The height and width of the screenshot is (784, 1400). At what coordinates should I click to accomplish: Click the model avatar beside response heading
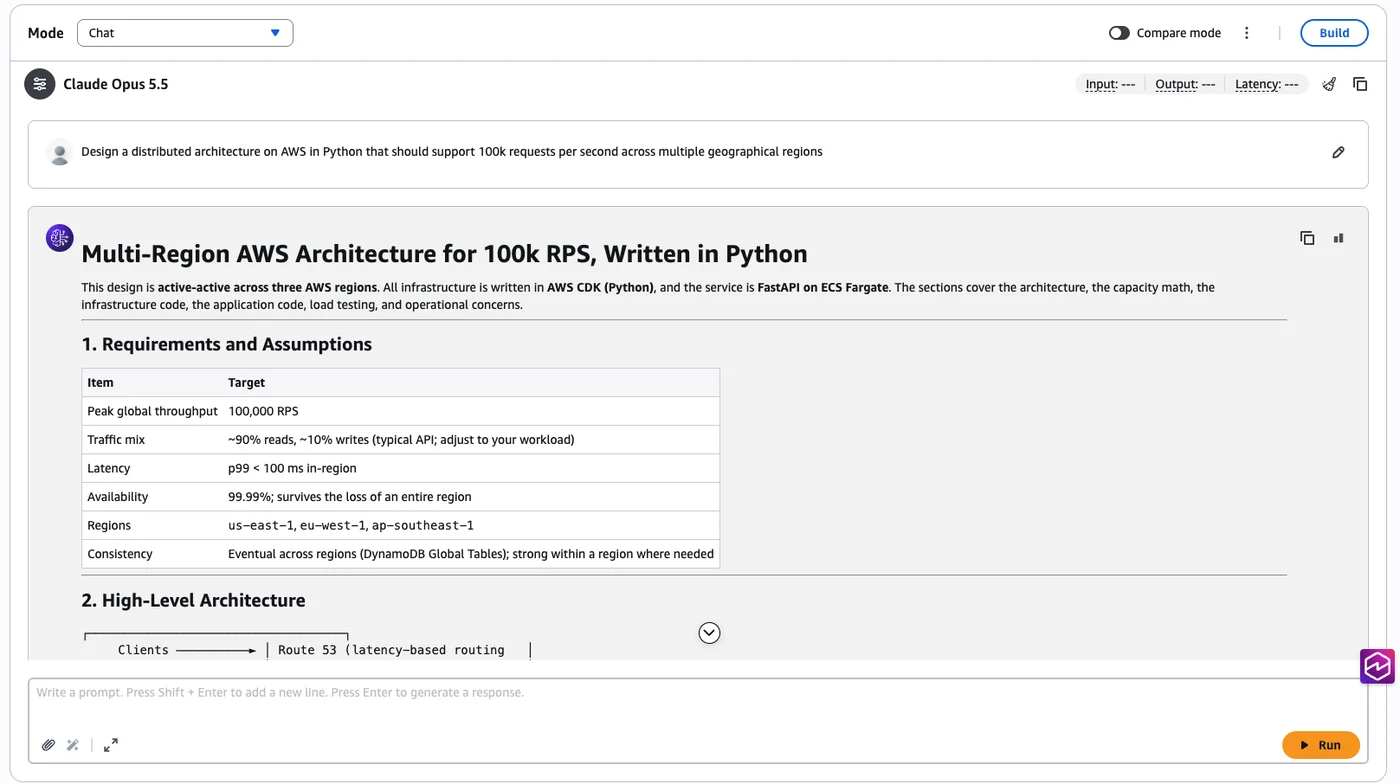(x=60, y=238)
